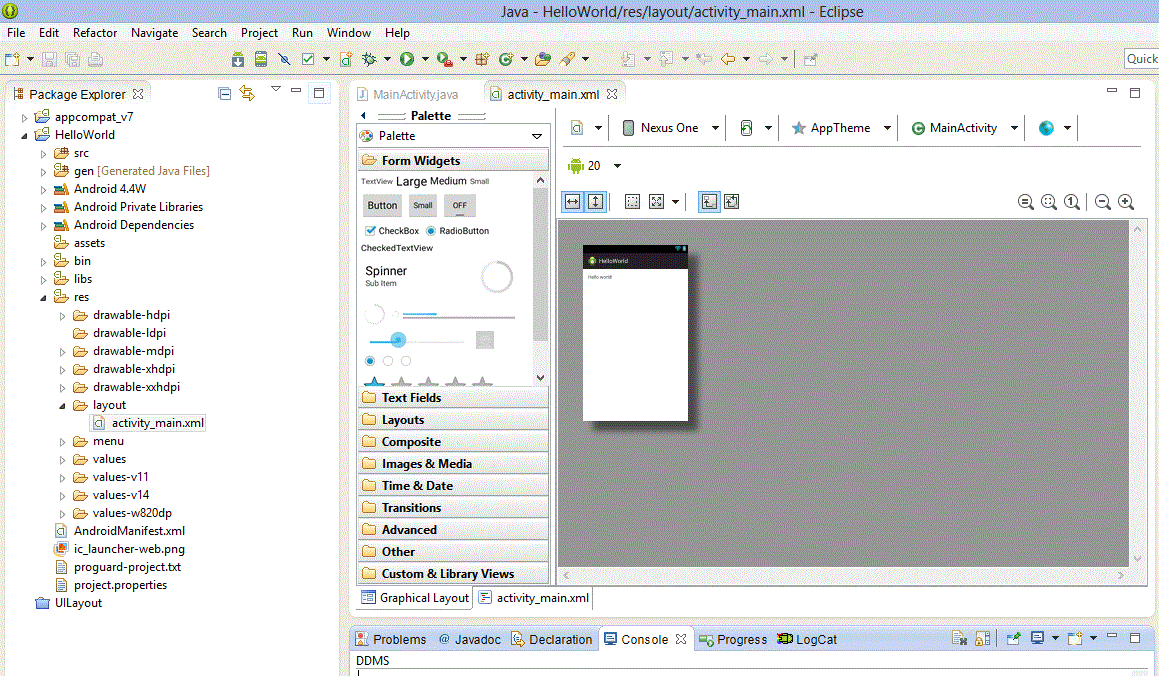Click the New Java Package icon
The image size is (1159, 676).
click(483, 59)
